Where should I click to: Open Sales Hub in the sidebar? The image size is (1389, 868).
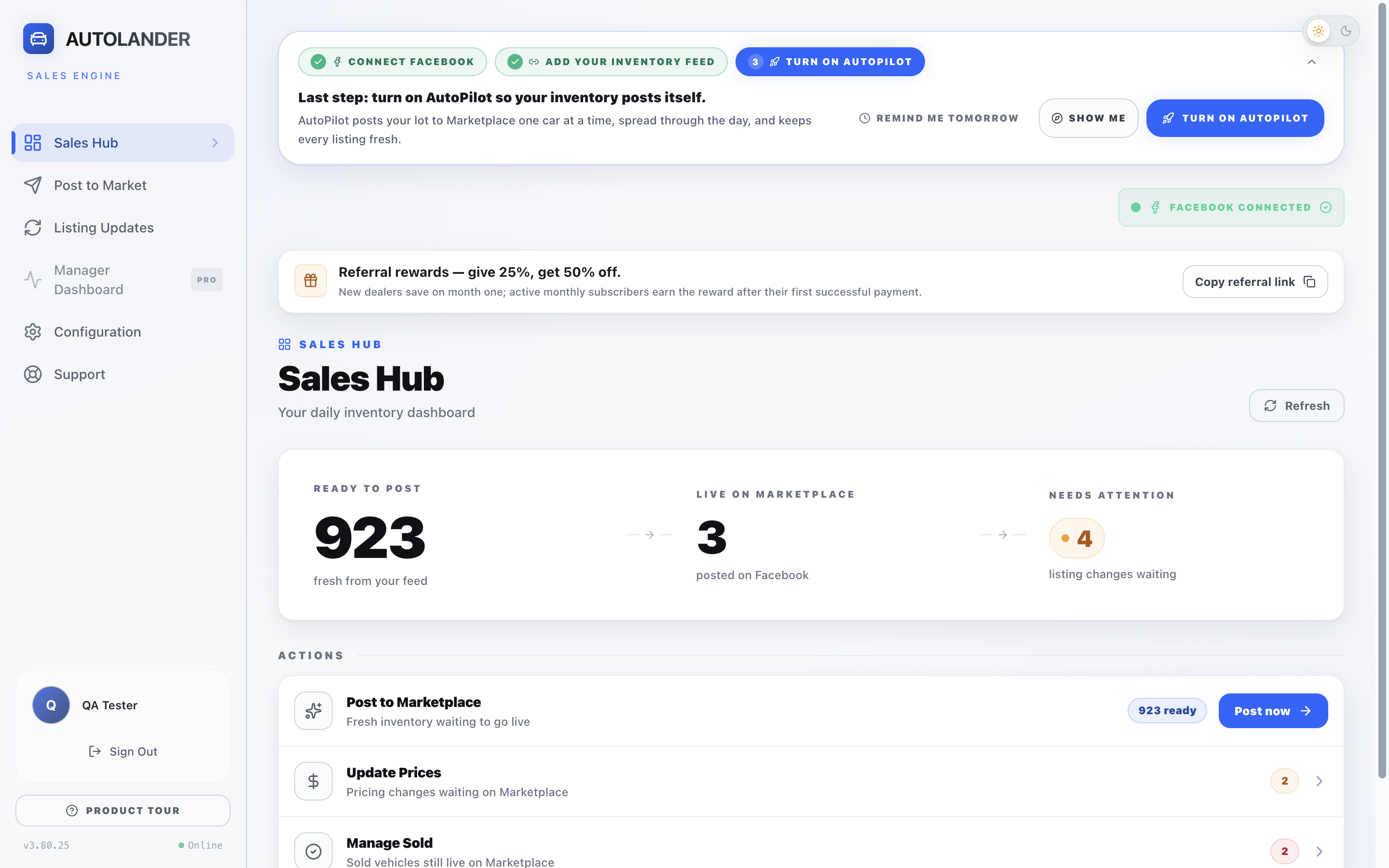tap(123, 142)
